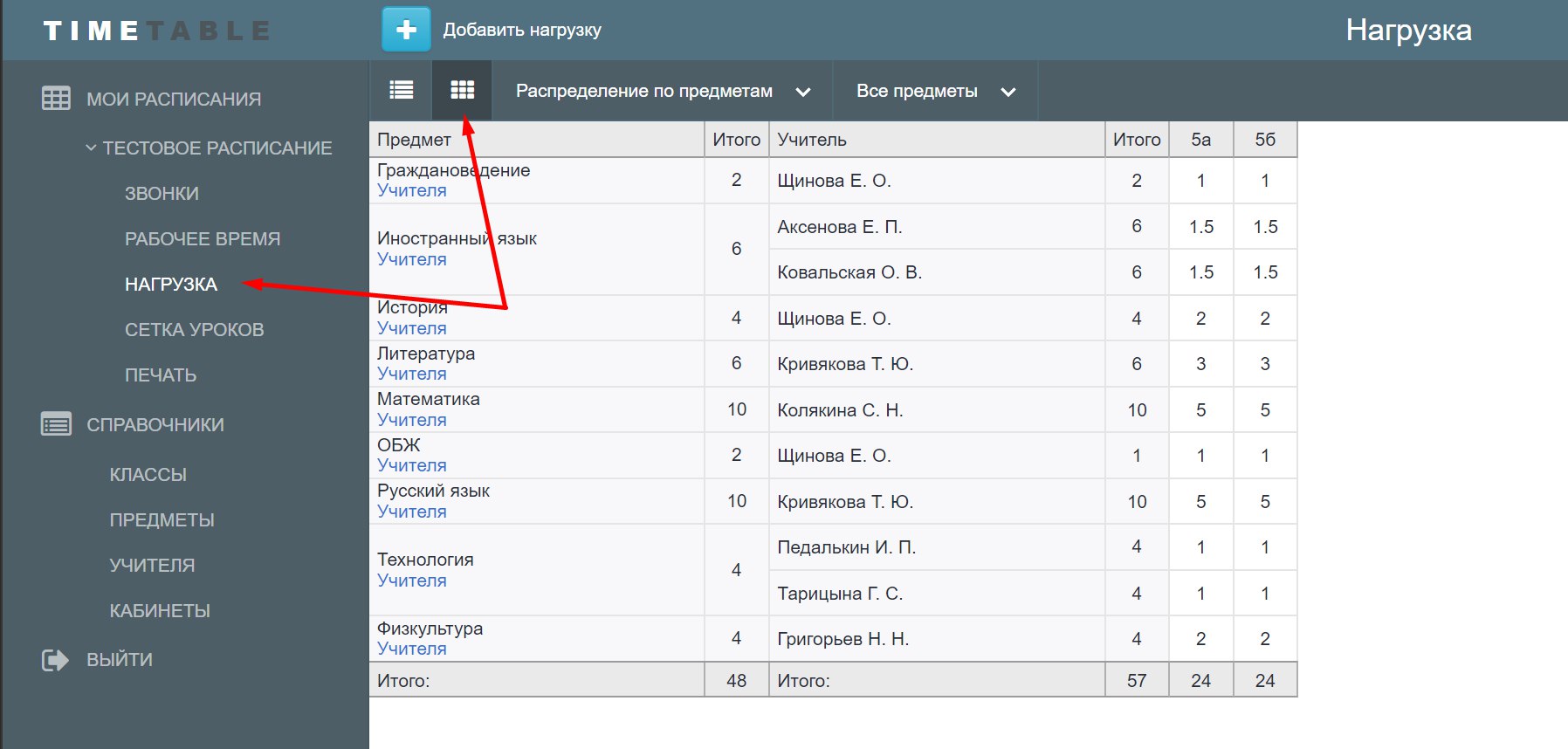This screenshot has width=1568, height=749.
Task: Open Распределение по предметам dropdown
Action: pos(663,91)
